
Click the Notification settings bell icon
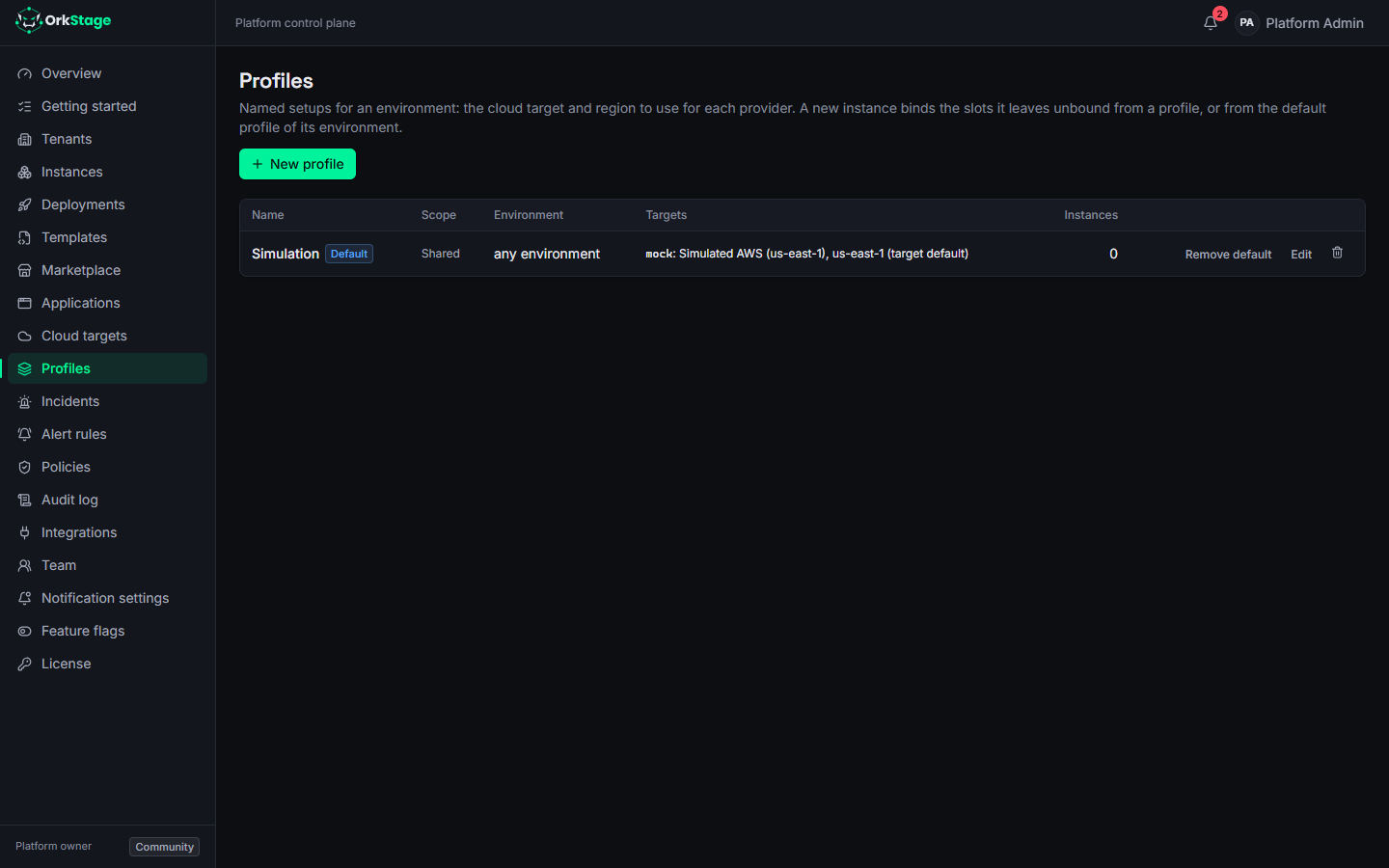pyautogui.click(x=25, y=598)
